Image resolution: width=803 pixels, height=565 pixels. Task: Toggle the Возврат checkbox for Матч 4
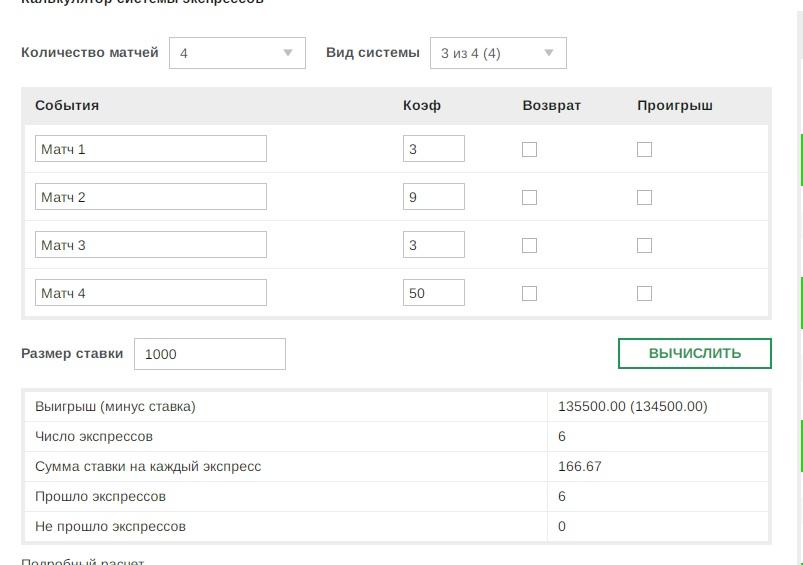(x=529, y=294)
